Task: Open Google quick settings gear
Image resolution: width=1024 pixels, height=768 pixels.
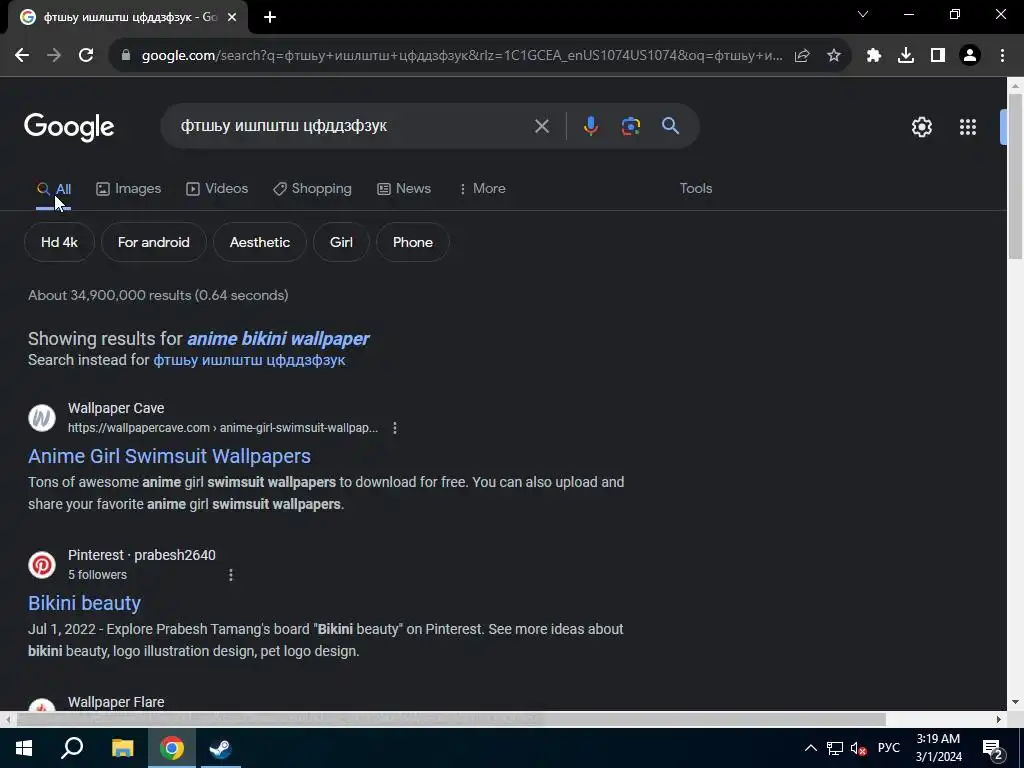Action: [x=921, y=127]
